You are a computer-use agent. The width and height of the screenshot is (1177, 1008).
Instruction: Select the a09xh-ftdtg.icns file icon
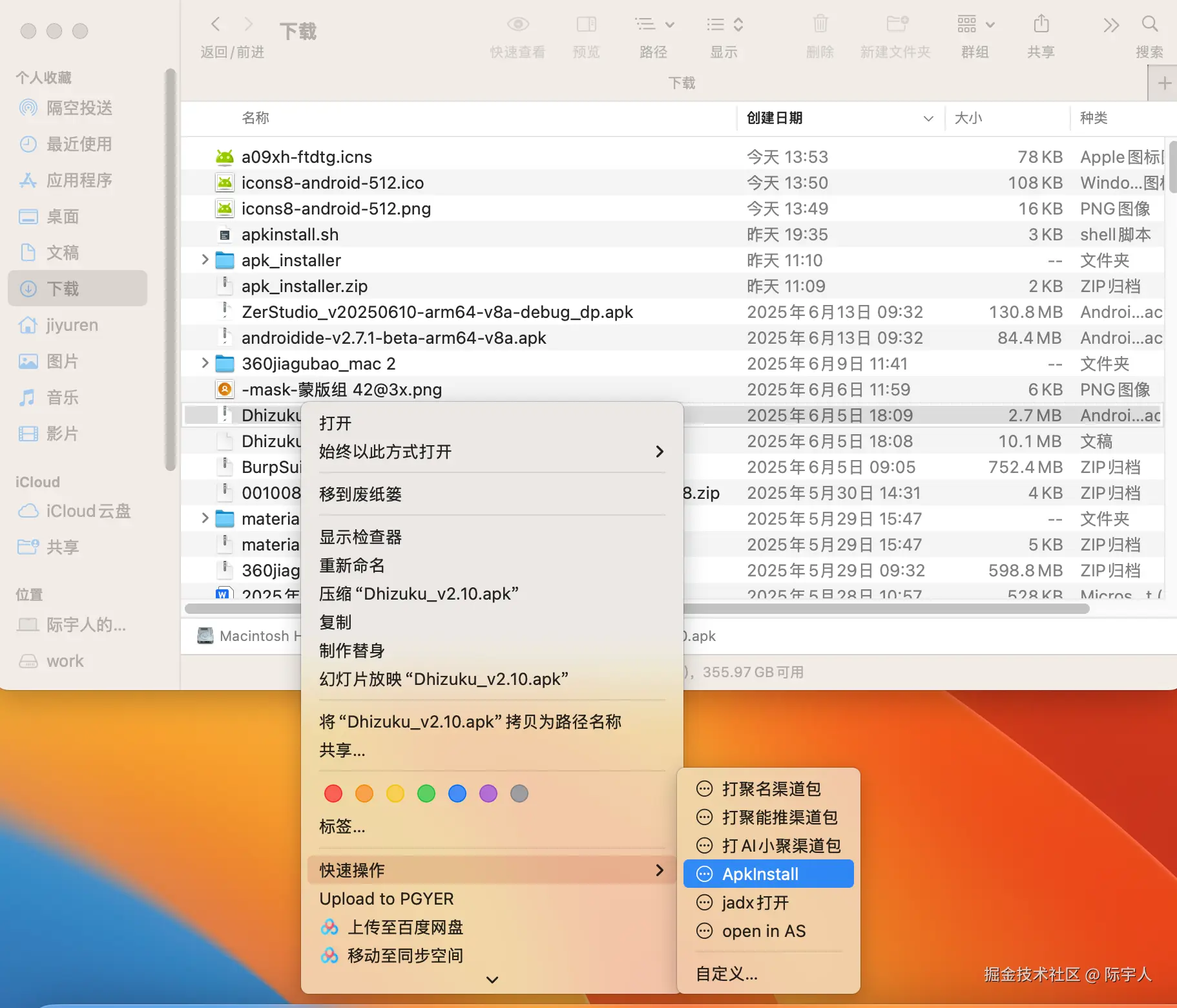pyautogui.click(x=225, y=157)
